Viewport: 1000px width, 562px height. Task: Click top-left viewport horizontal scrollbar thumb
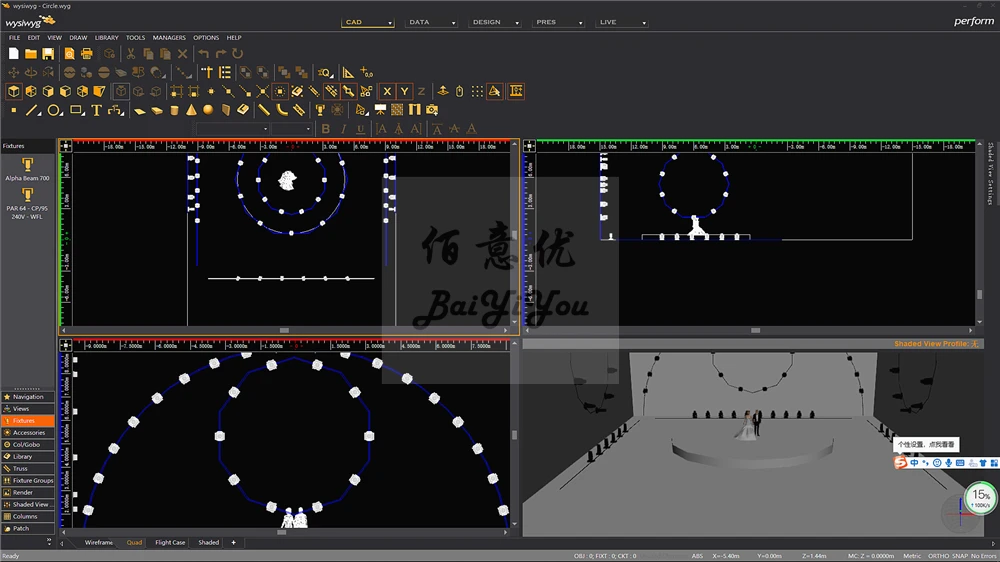pos(284,330)
